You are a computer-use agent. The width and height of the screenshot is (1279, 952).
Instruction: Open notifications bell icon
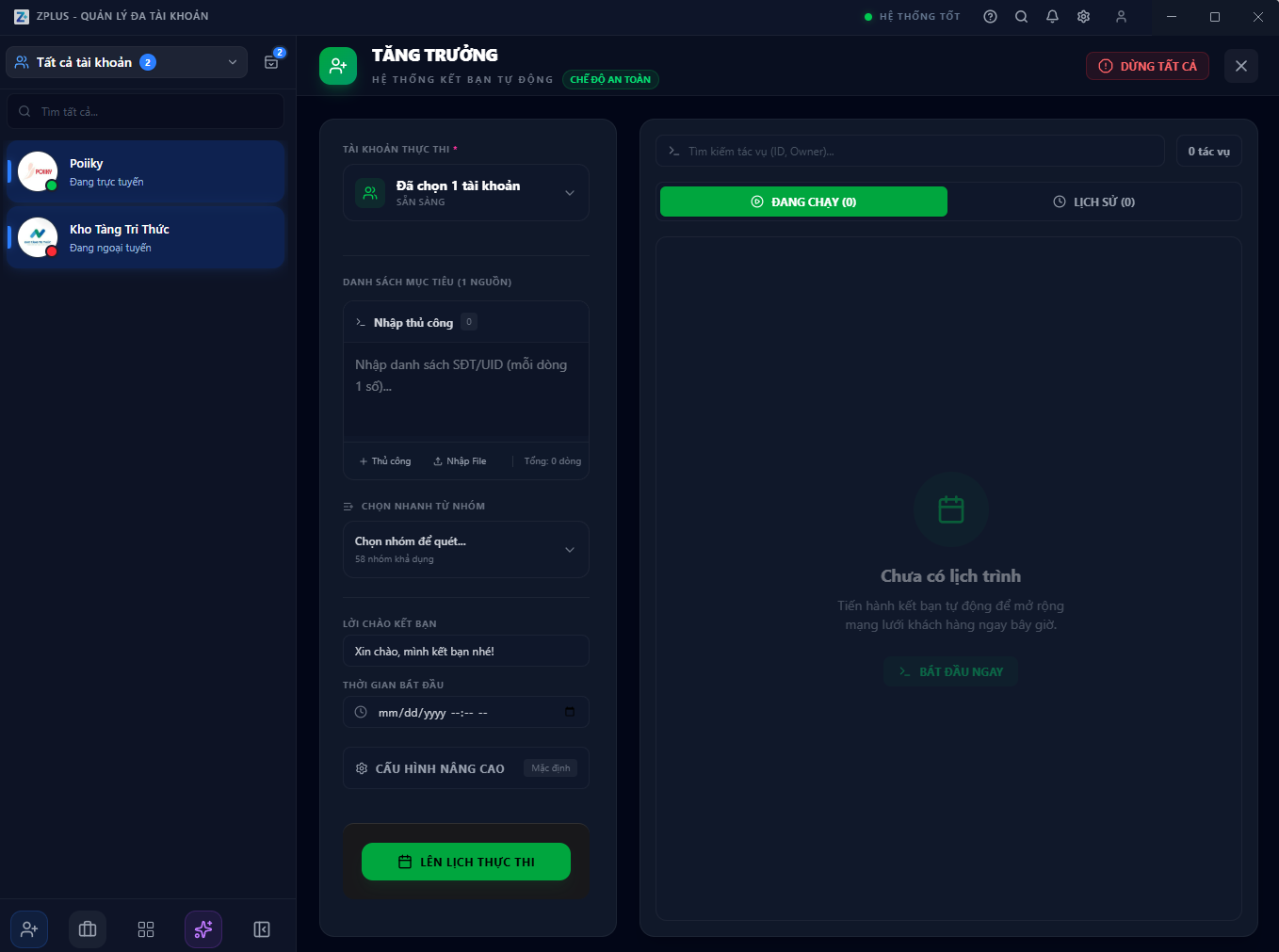(x=1052, y=17)
